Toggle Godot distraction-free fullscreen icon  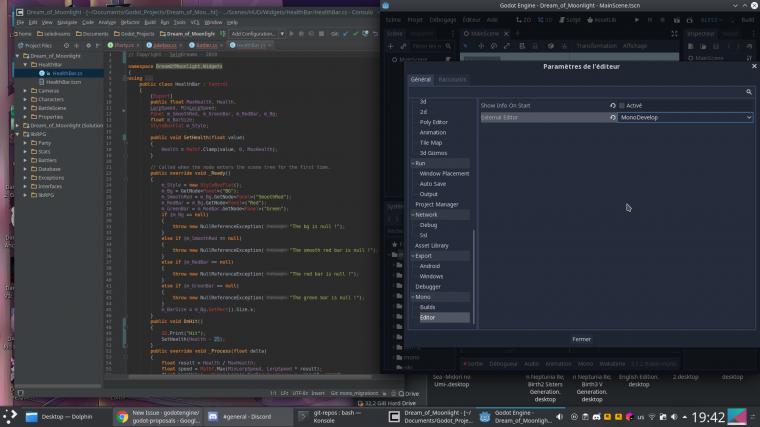tap(674, 33)
